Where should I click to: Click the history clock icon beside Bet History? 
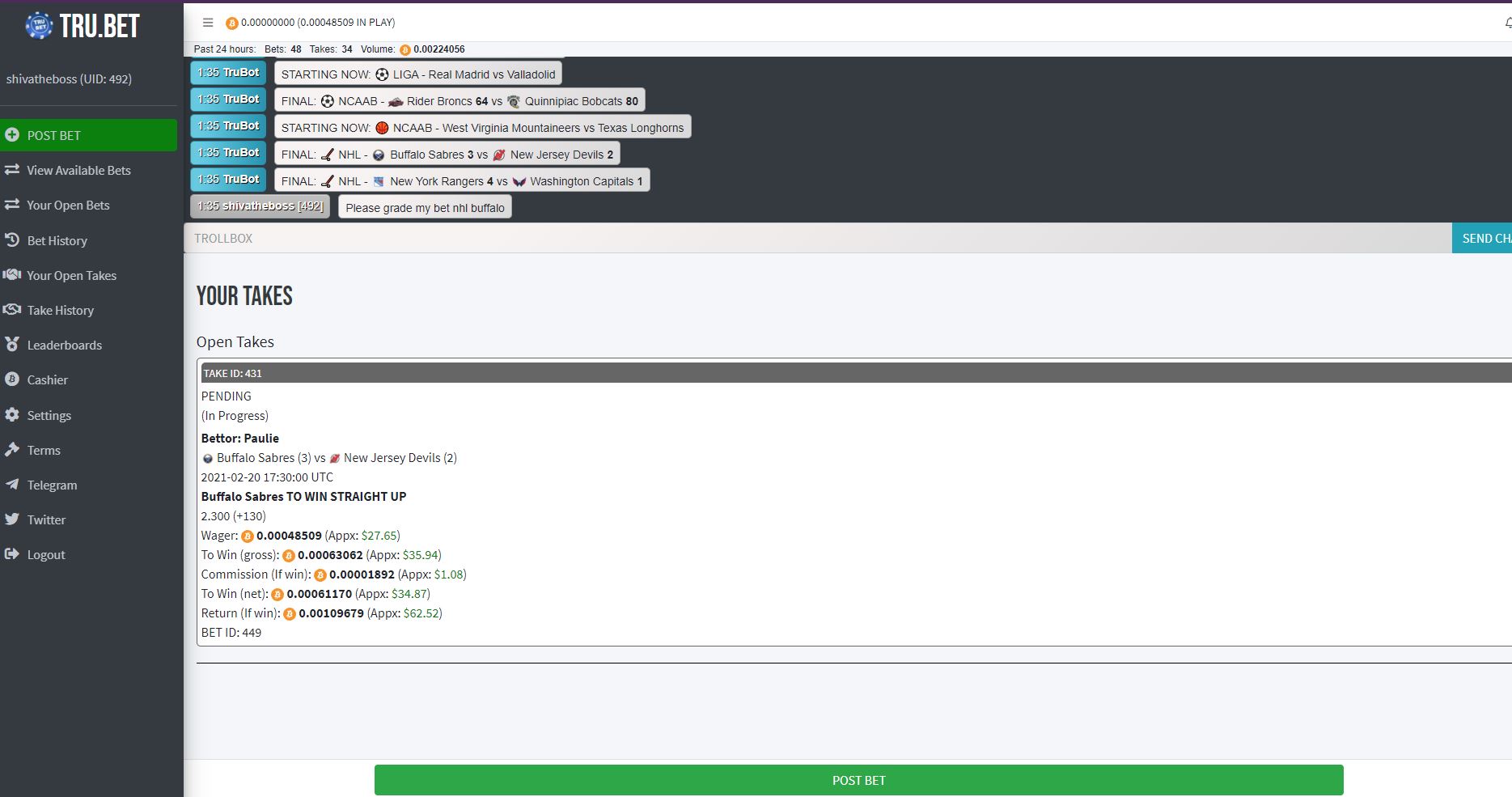[12, 240]
